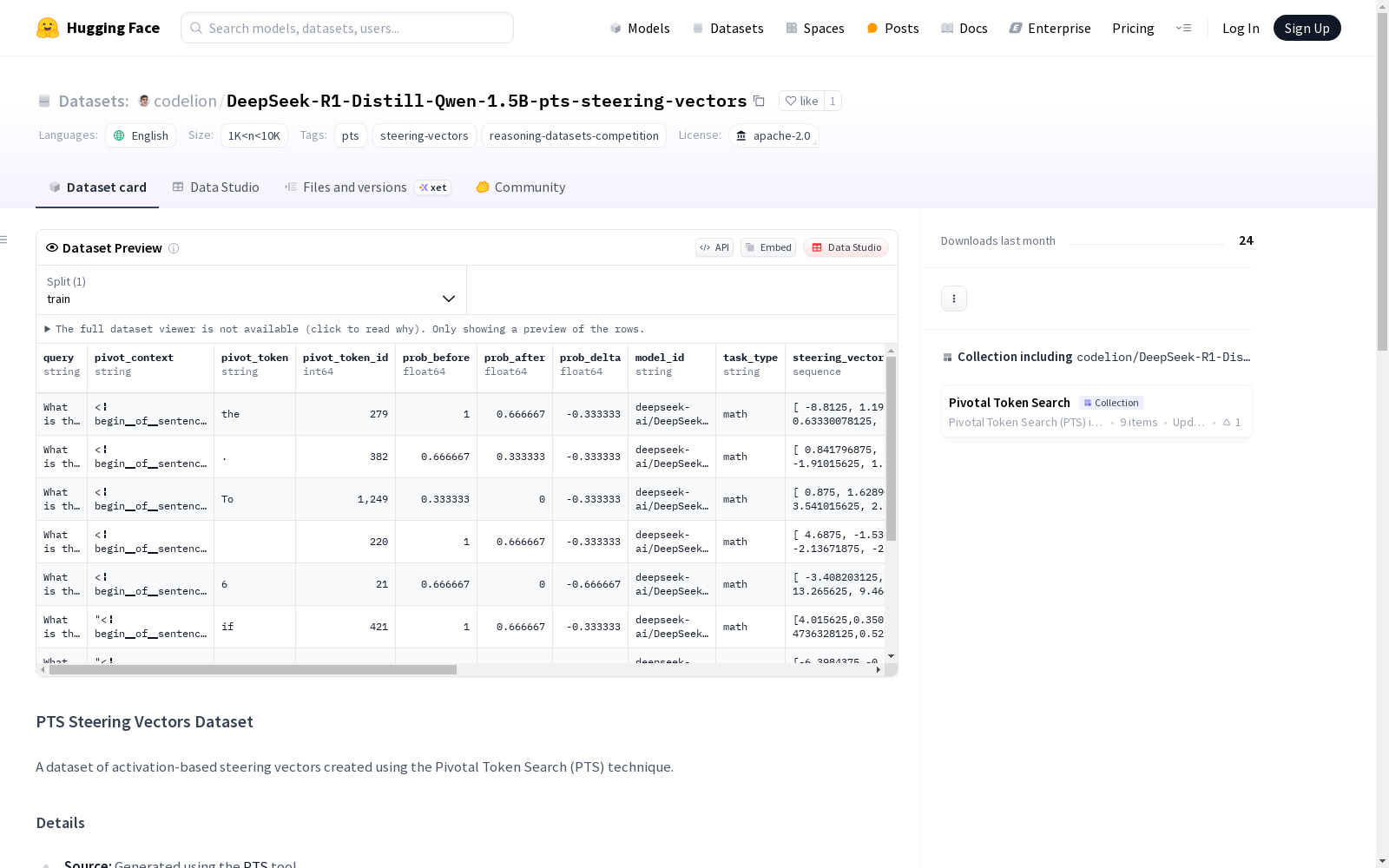Click the dataset preview info icon
1389x868 pixels.
click(174, 248)
